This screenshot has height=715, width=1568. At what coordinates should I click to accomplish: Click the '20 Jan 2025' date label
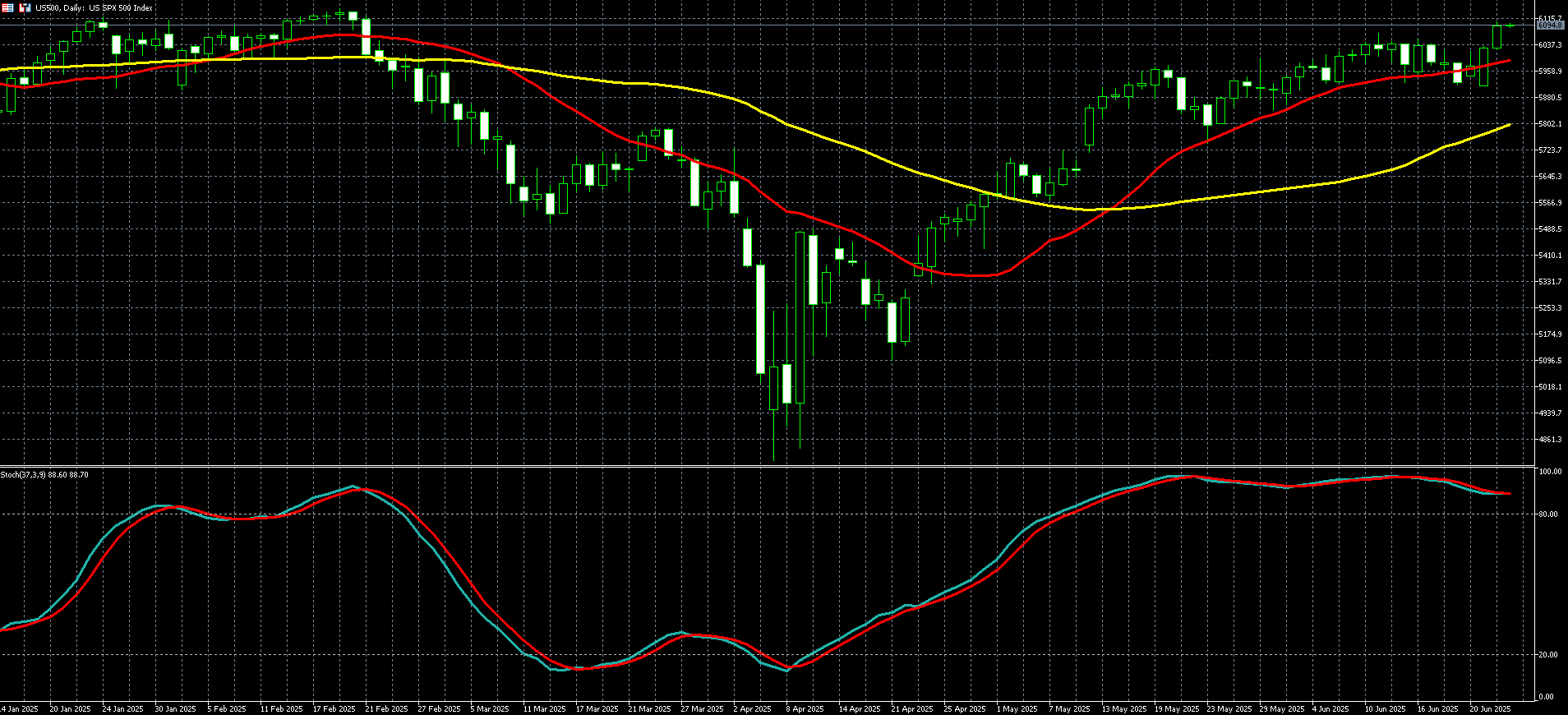(70, 708)
